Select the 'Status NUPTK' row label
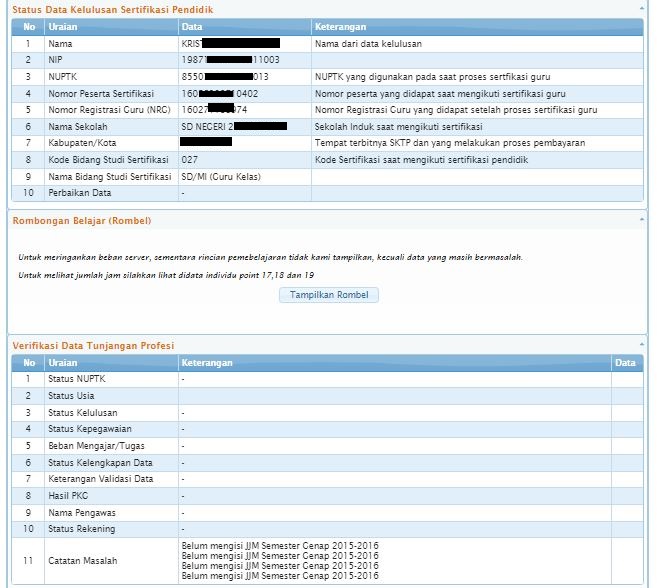The image size is (657, 588). (77, 379)
